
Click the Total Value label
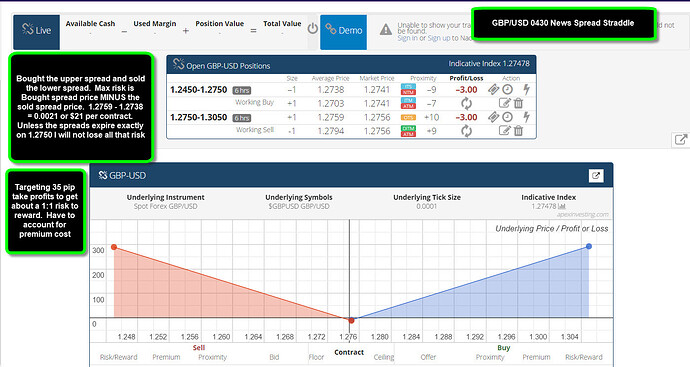point(282,23)
